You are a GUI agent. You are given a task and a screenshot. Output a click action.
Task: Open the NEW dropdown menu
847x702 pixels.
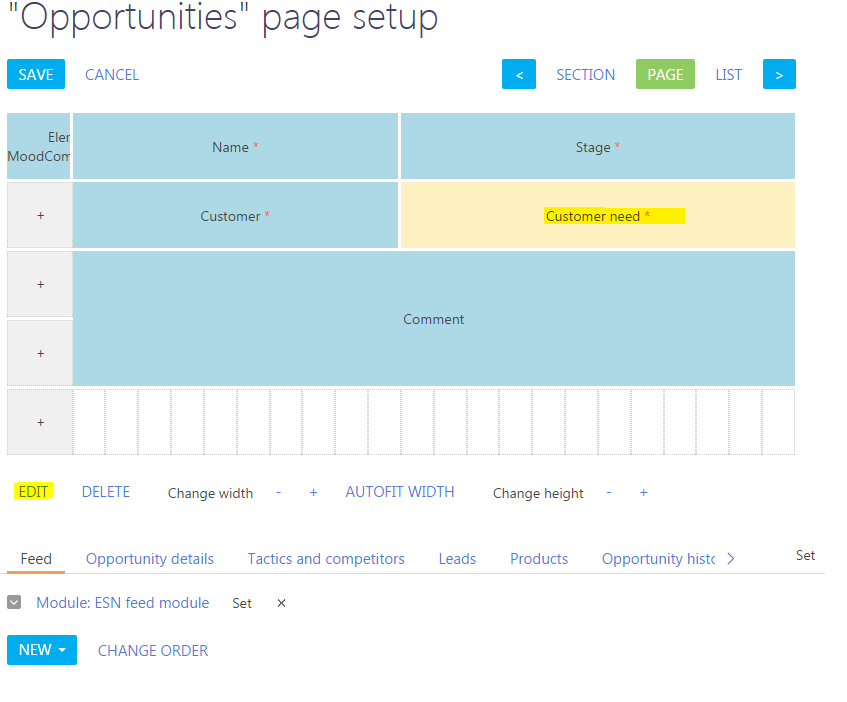[41, 649]
